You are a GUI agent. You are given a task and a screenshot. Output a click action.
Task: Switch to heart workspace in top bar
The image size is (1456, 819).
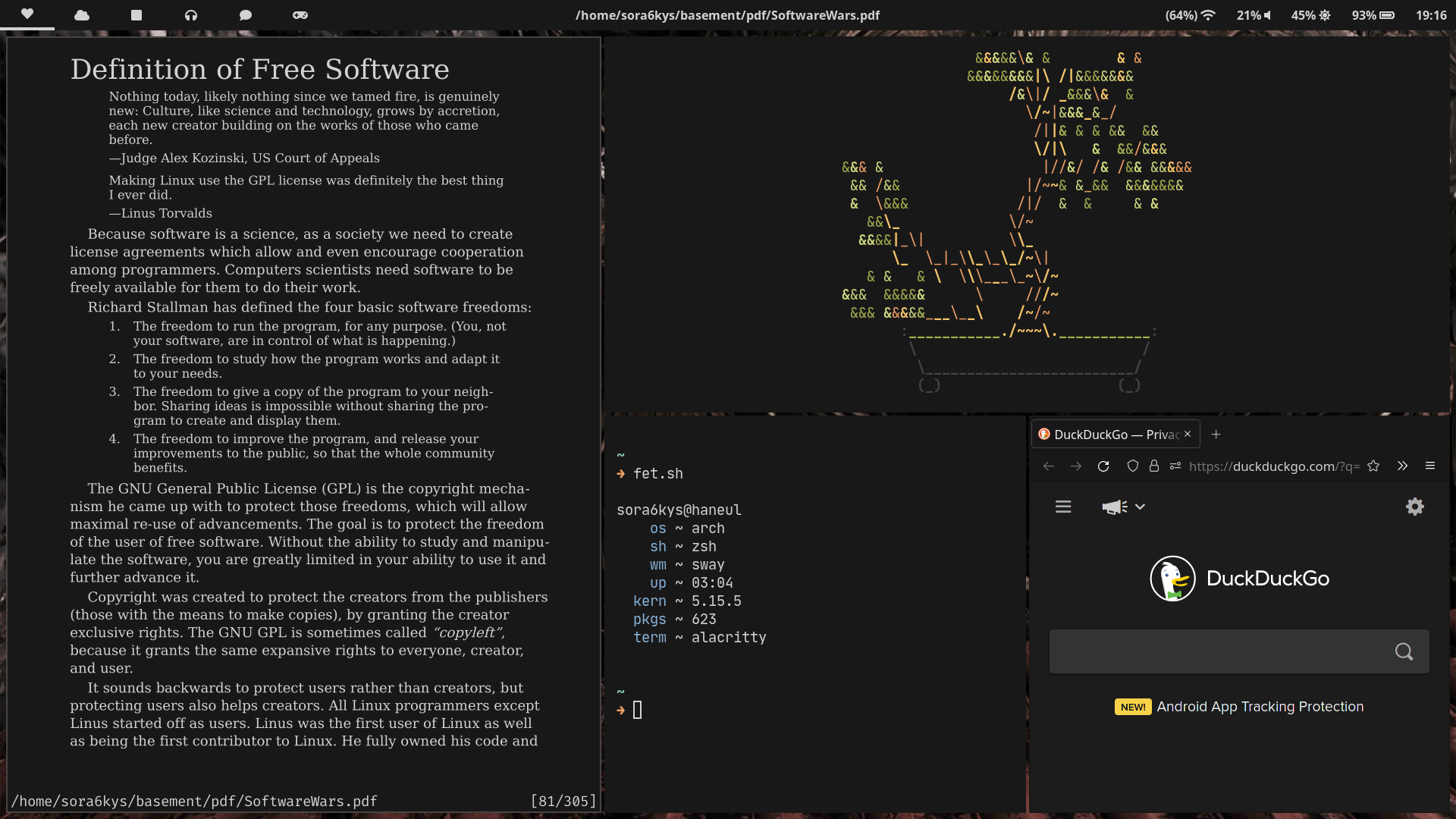pos(27,14)
